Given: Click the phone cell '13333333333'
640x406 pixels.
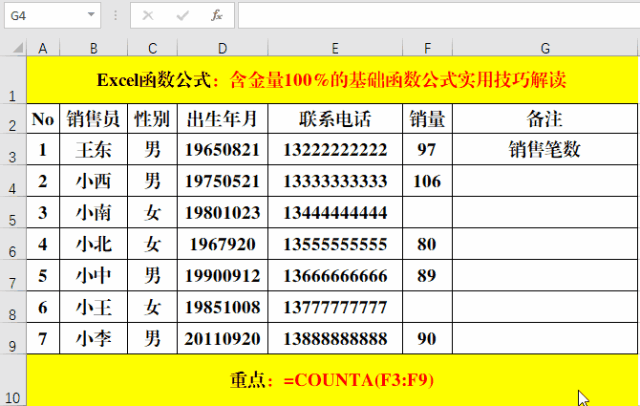Looking at the screenshot, I should (335, 181).
